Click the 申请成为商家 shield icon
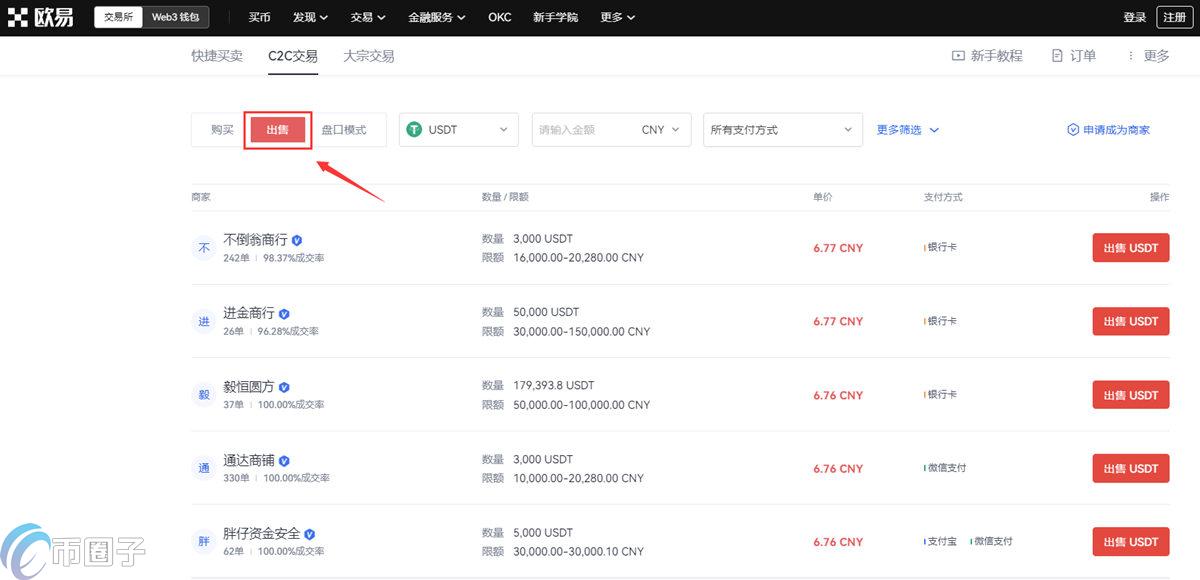The width and height of the screenshot is (1200, 580). 1075,129
